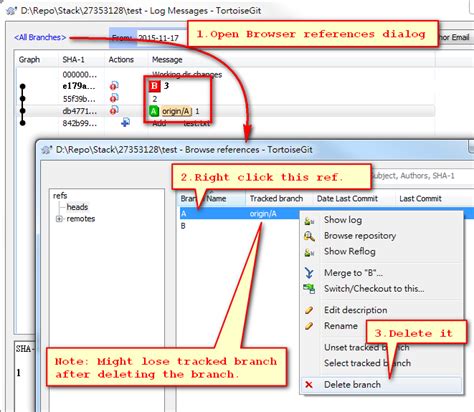Click the Edit description pencil icon
Image resolution: width=474 pixels, height=412 pixels.
pos(309,310)
